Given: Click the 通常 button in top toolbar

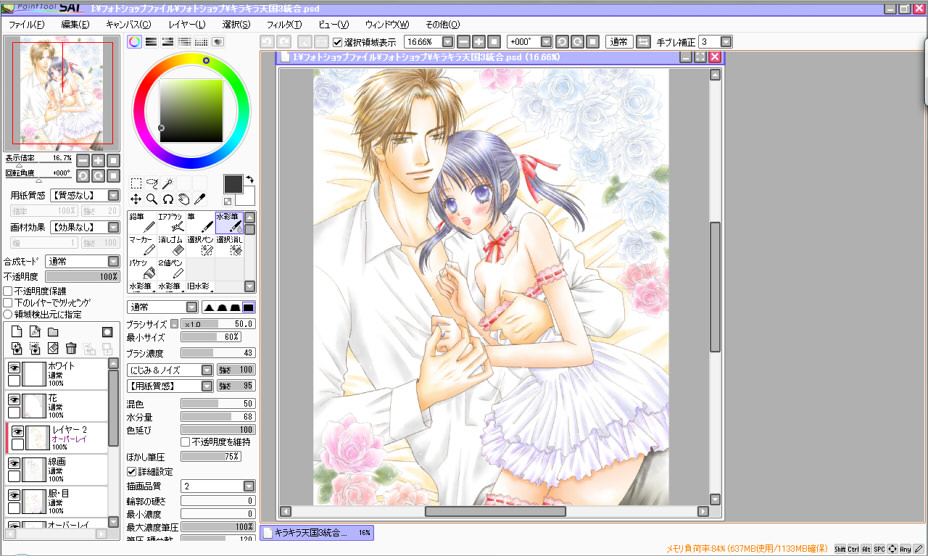Looking at the screenshot, I should pos(619,42).
